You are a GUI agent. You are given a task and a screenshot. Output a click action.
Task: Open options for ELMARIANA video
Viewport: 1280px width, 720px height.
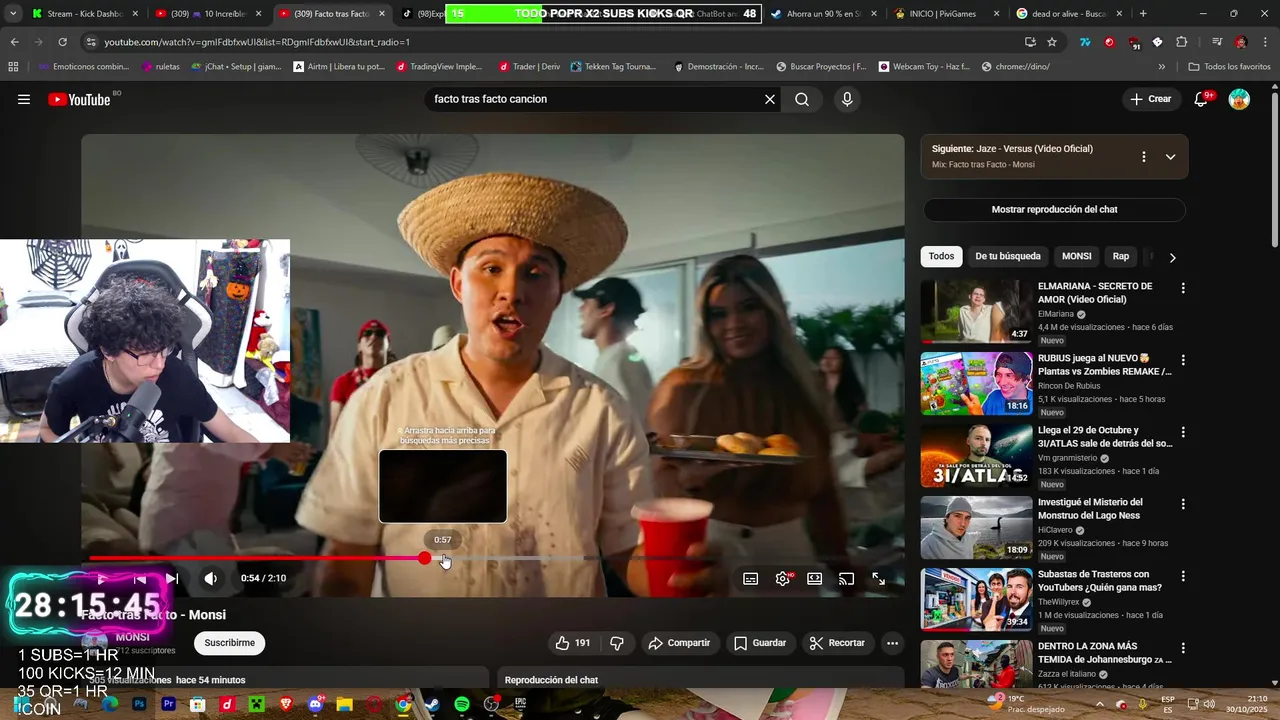(1183, 288)
